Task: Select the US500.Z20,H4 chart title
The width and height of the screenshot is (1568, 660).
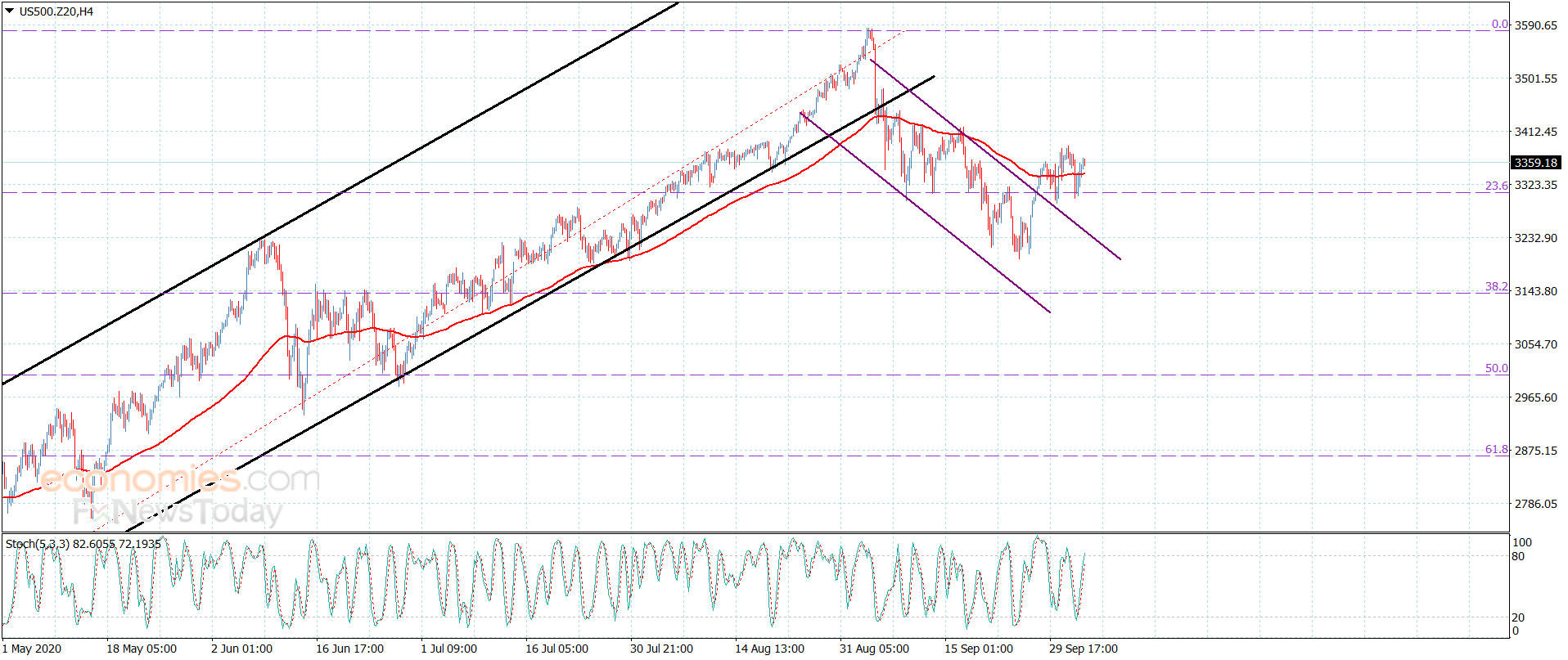Action: pos(56,11)
